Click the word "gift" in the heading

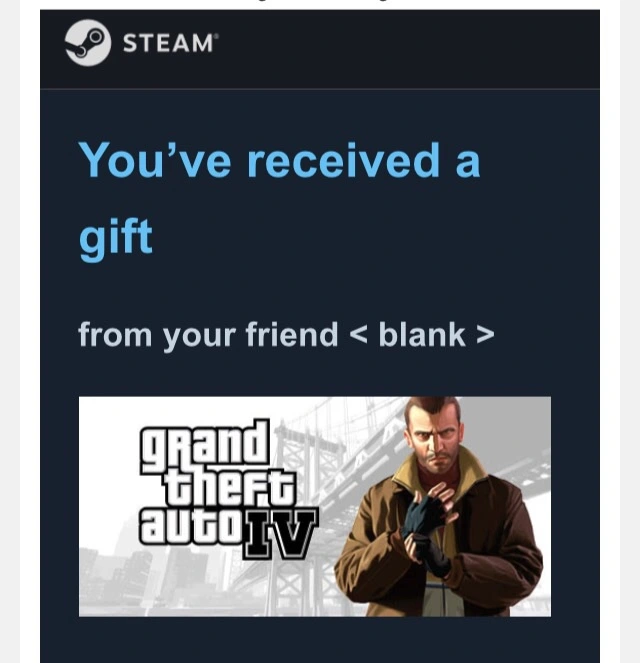[115, 238]
